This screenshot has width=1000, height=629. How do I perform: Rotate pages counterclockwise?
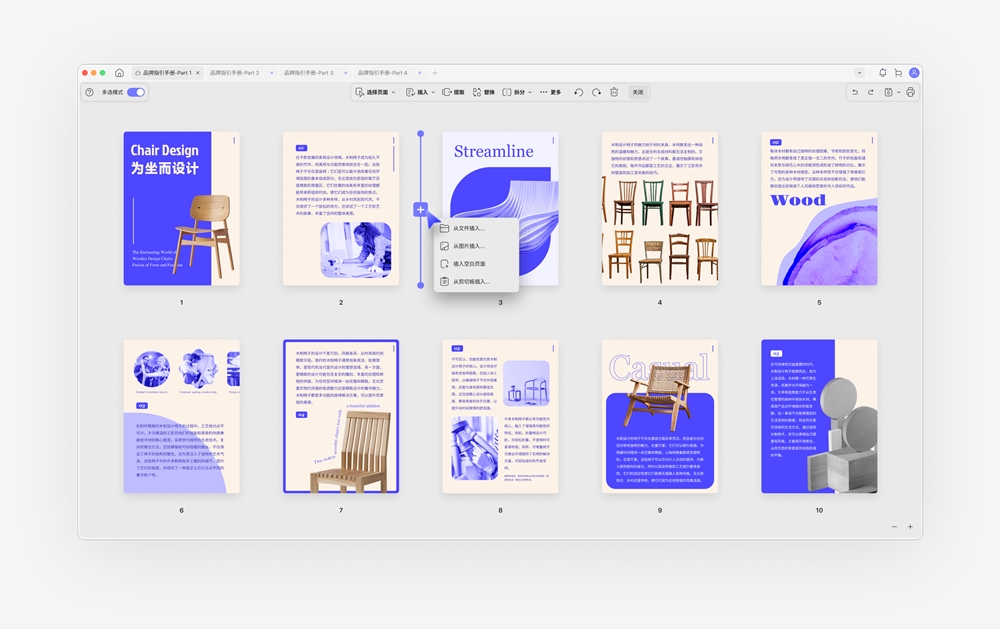[578, 92]
